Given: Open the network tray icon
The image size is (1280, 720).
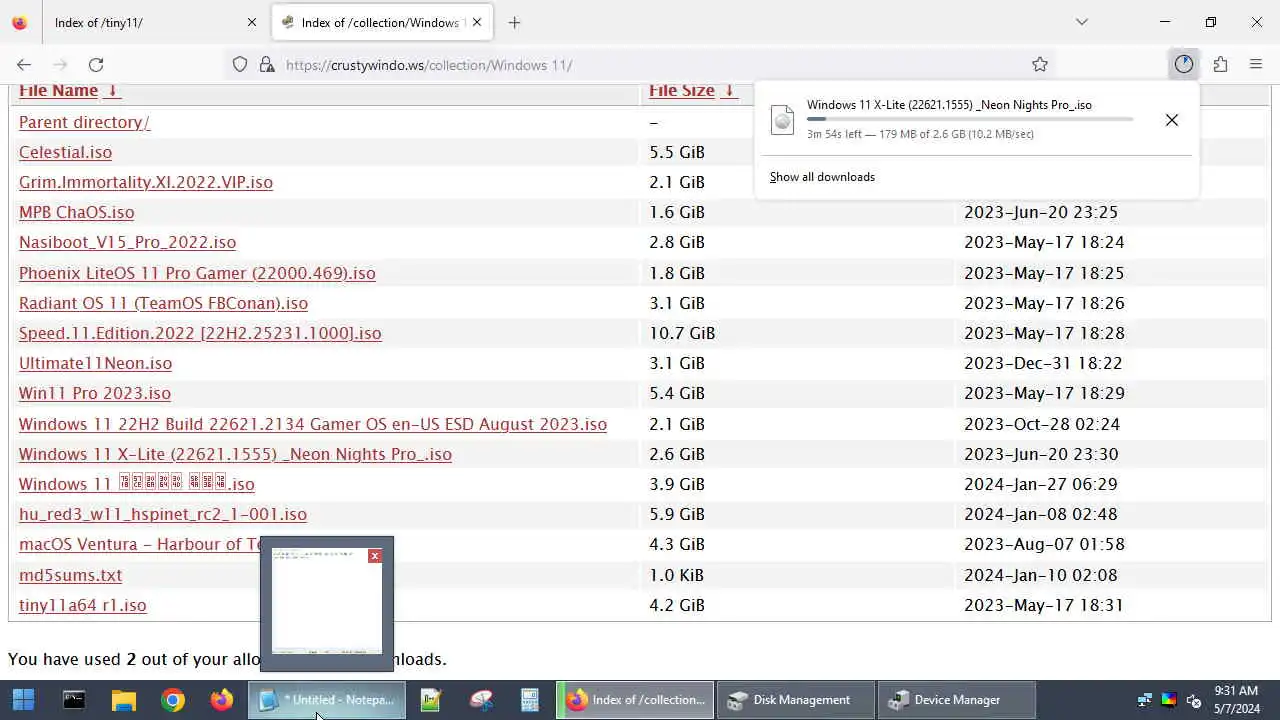Looking at the screenshot, I should click(x=1145, y=701).
